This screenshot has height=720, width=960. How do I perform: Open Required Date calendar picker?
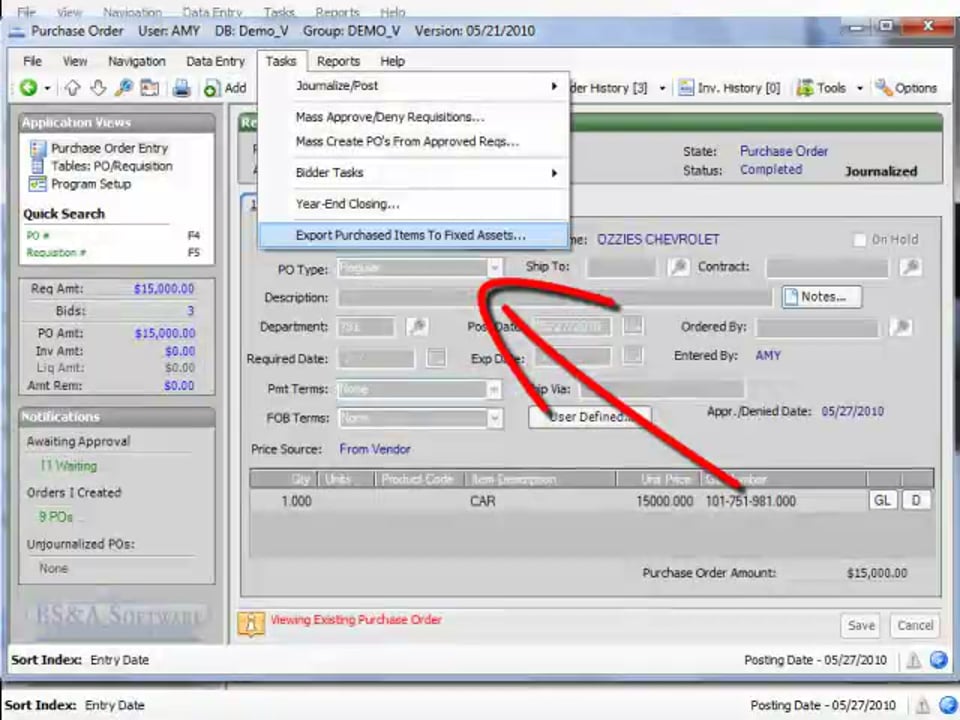coord(436,358)
